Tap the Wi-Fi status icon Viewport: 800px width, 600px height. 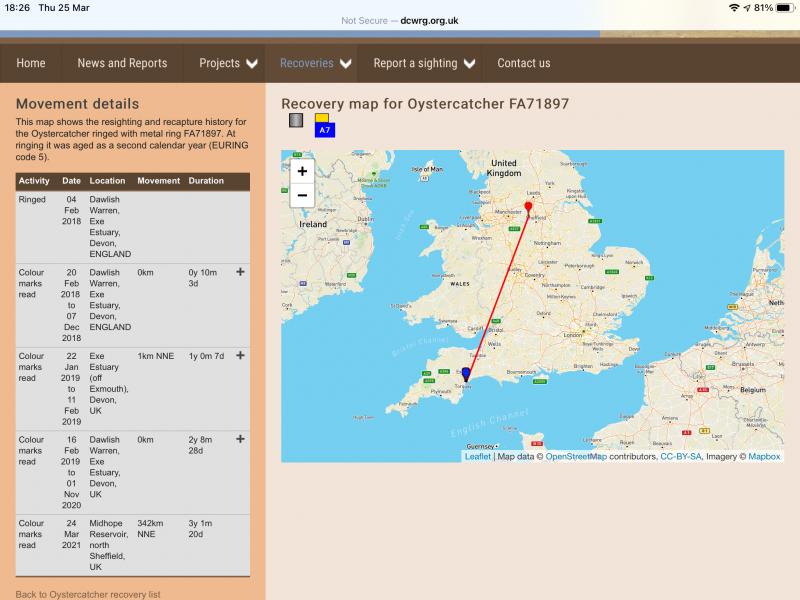point(735,7)
